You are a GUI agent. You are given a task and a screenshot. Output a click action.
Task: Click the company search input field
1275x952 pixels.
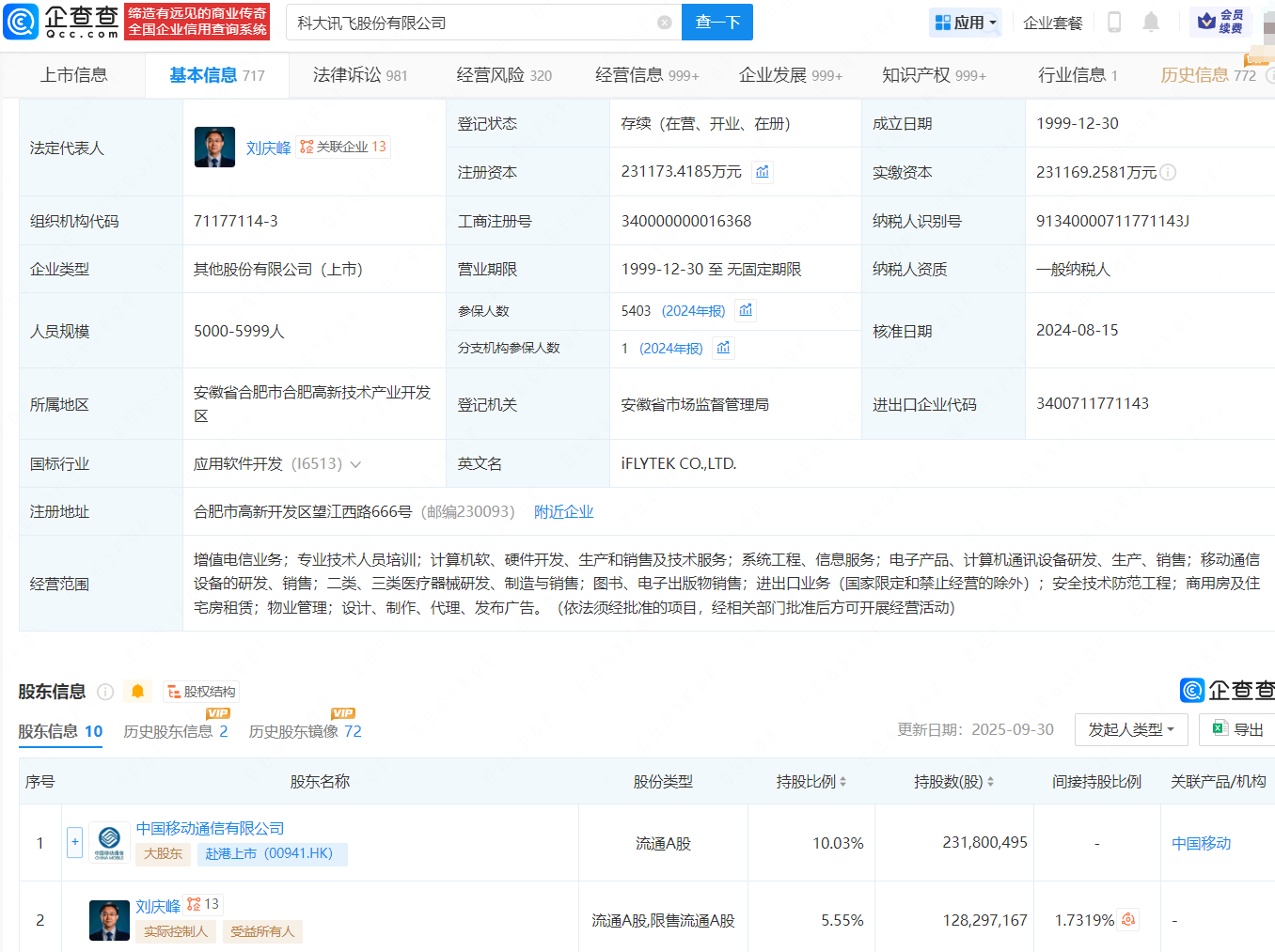coord(470,23)
